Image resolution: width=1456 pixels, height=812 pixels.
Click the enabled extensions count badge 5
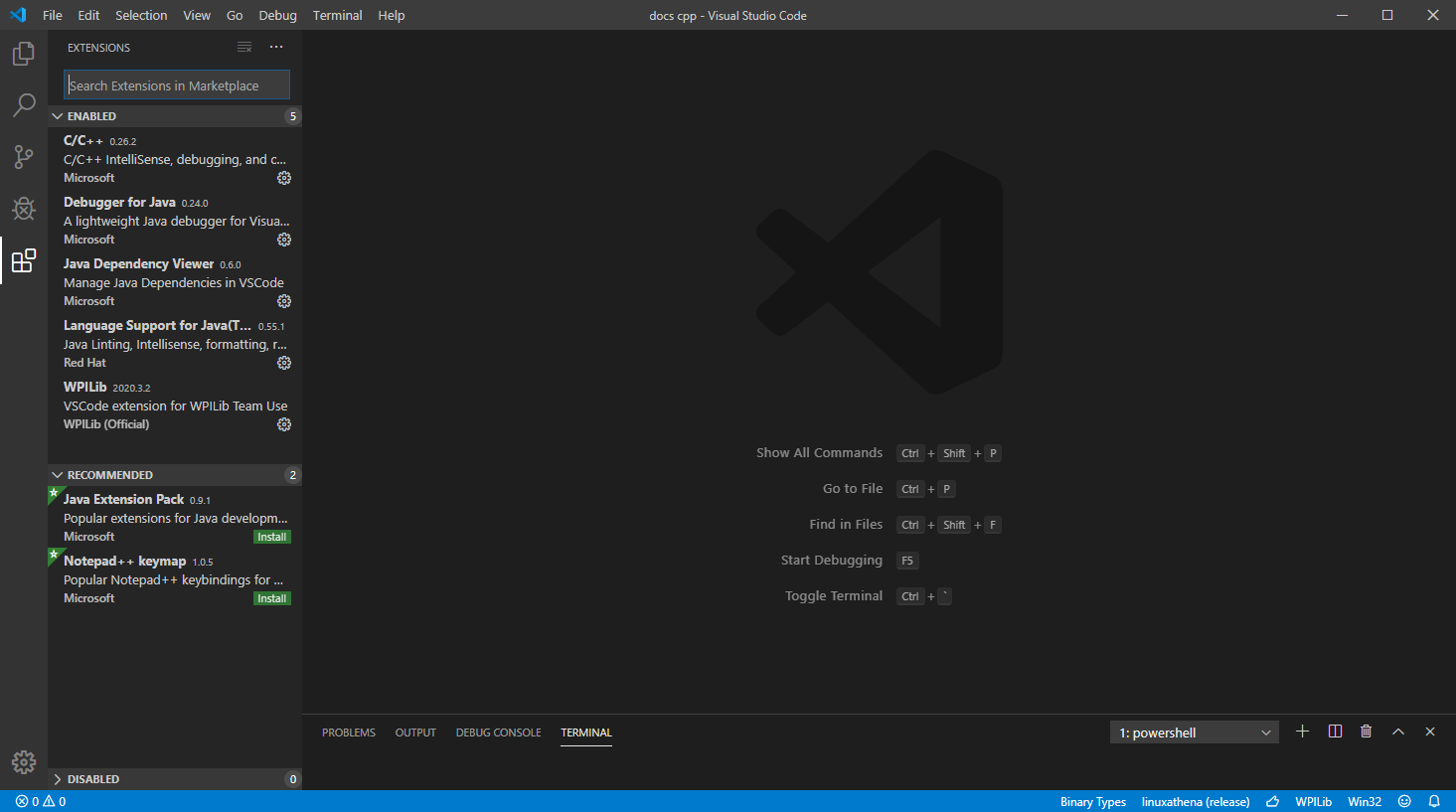292,116
